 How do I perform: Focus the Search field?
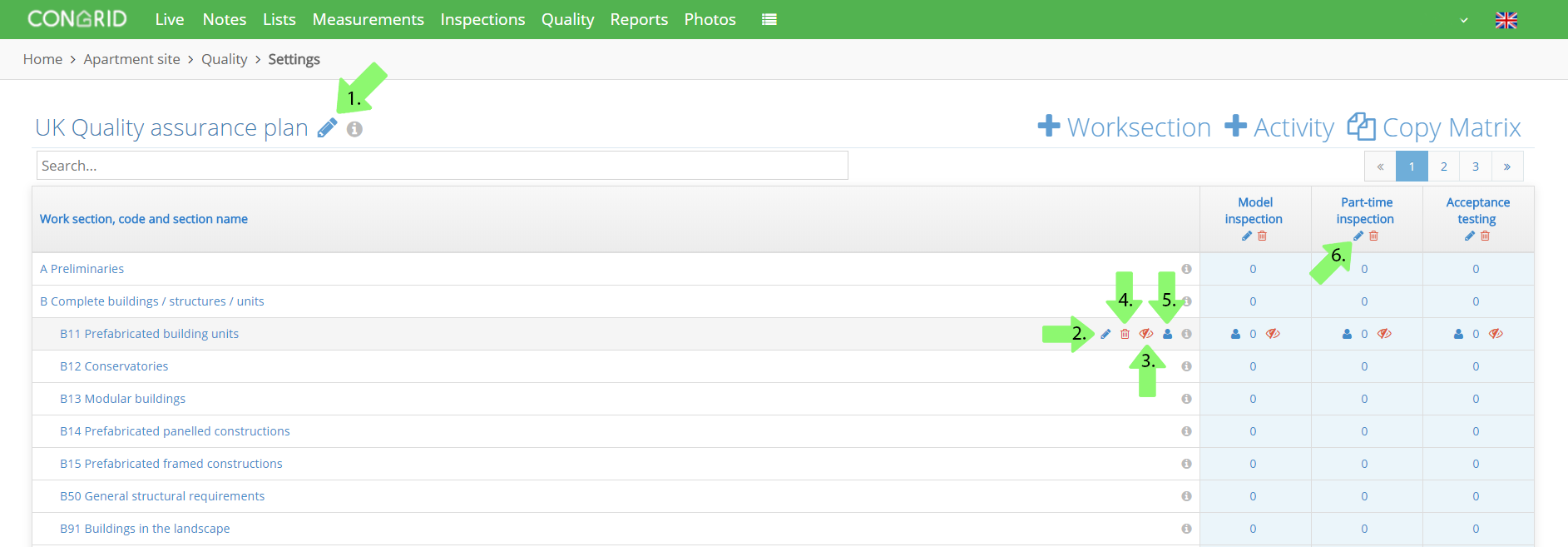(x=443, y=166)
